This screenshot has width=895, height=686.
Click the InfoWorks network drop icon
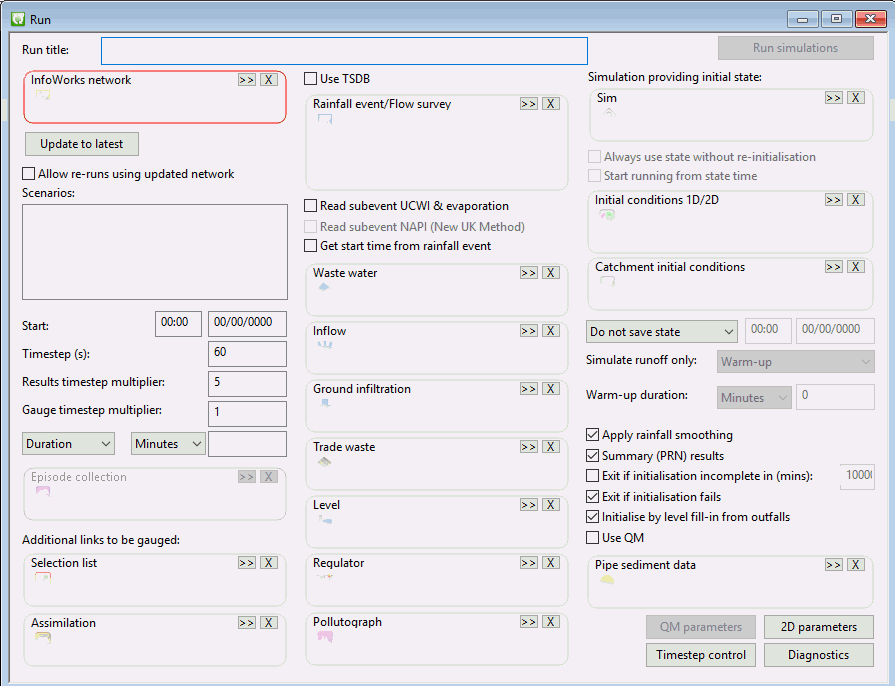click(x=43, y=95)
